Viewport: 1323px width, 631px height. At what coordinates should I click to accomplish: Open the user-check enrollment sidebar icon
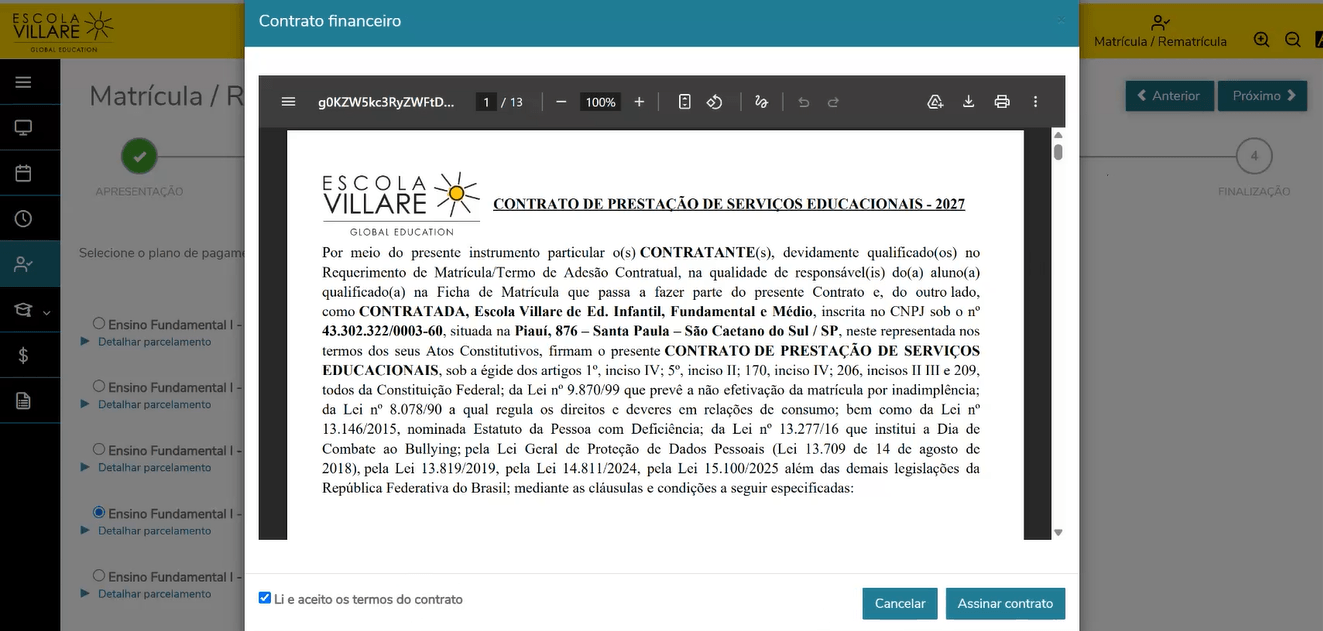23,265
